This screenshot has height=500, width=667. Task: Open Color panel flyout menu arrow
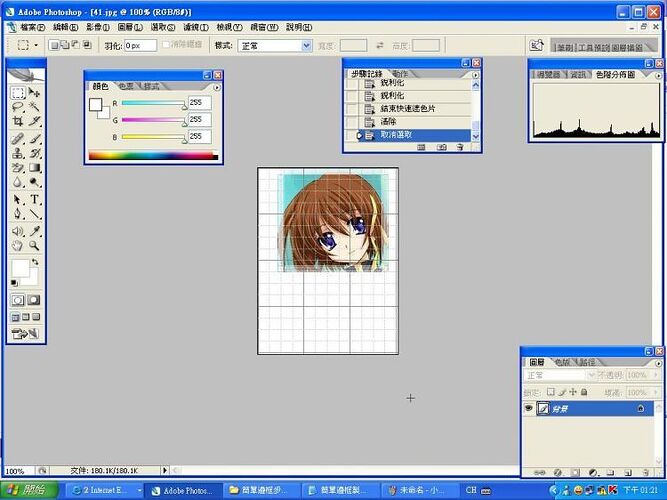pos(217,87)
